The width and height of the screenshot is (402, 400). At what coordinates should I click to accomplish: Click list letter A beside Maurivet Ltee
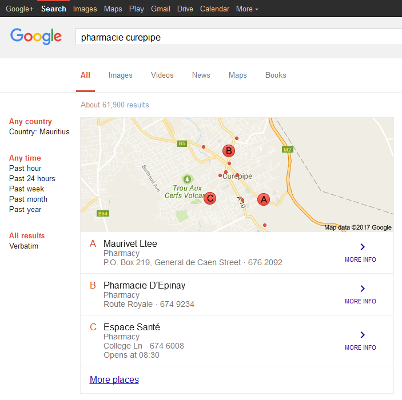[93, 244]
